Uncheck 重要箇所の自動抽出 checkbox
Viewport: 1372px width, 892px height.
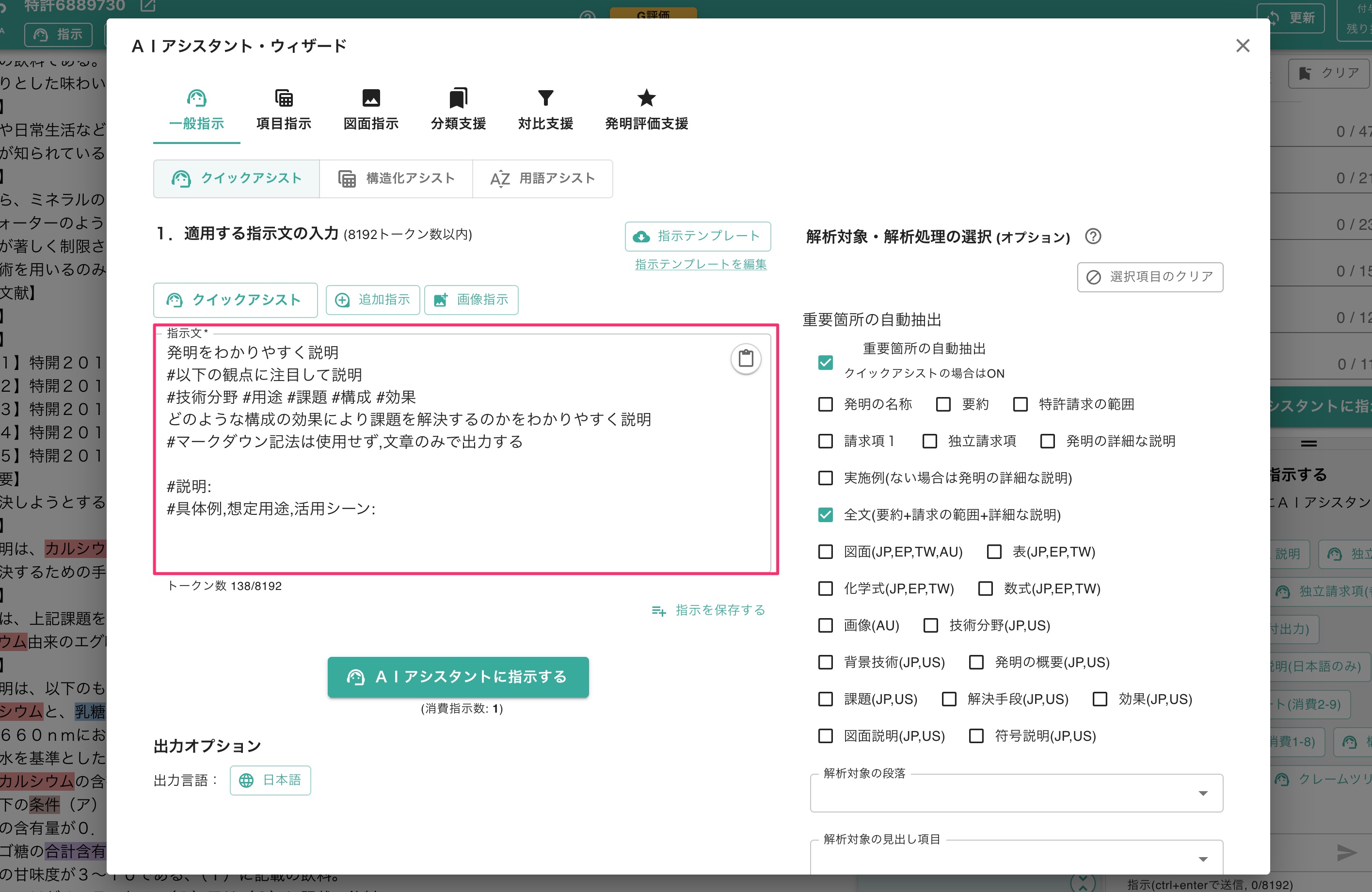tap(826, 362)
